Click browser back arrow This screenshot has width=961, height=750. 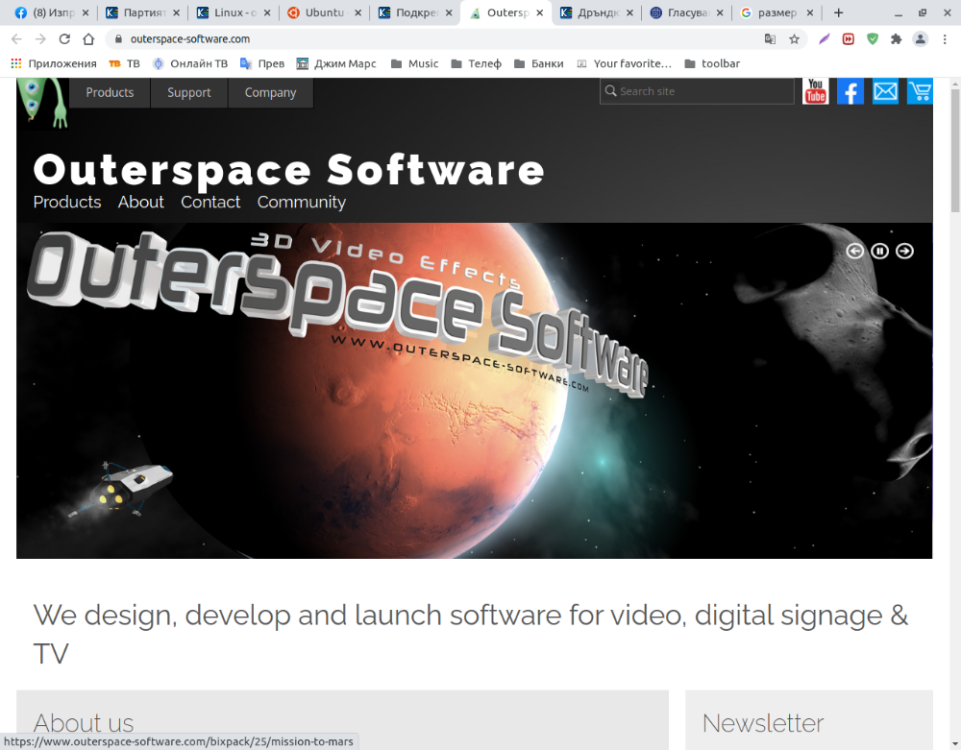tap(17, 39)
